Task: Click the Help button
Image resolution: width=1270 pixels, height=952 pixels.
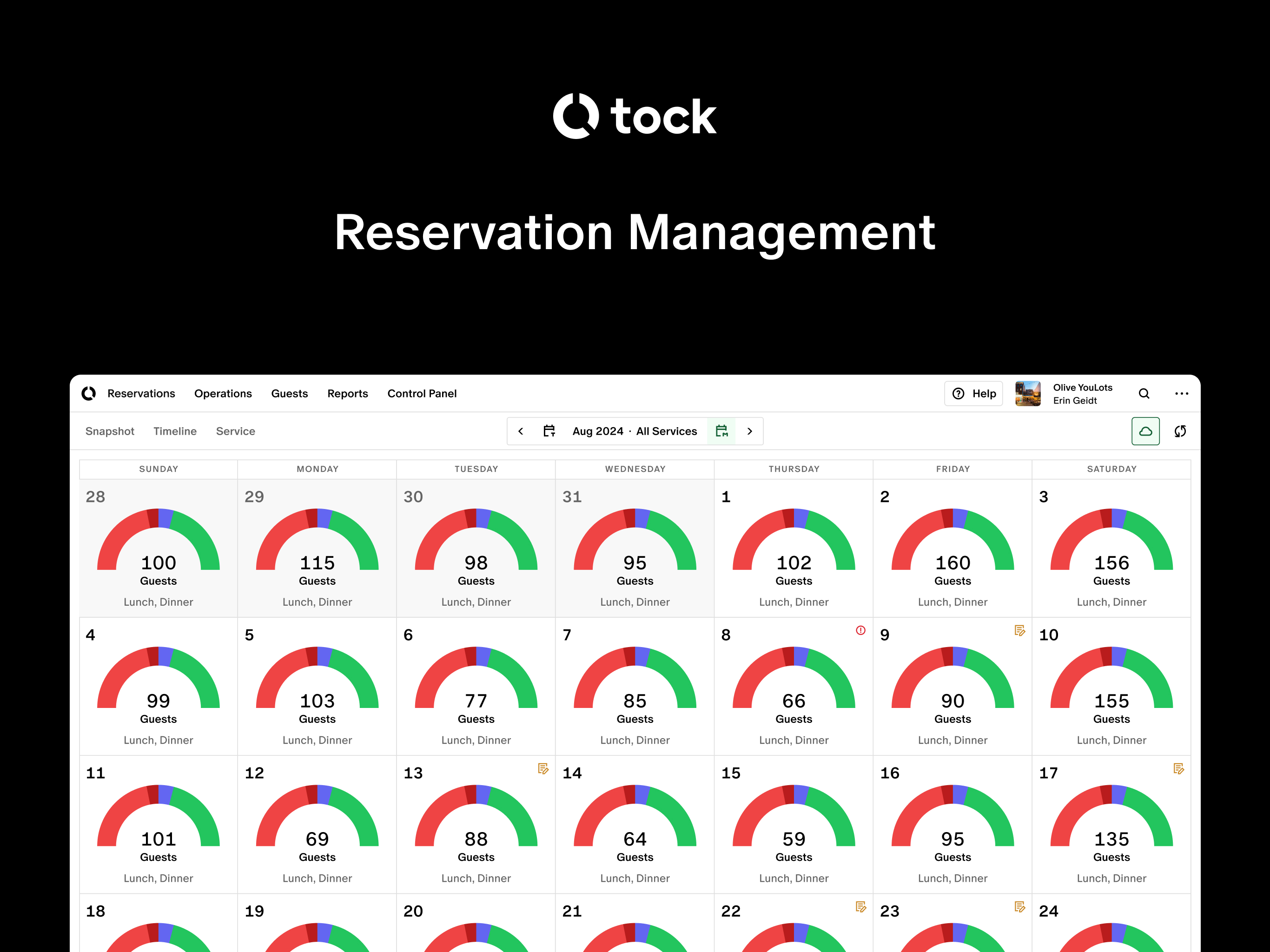Action: coord(973,393)
